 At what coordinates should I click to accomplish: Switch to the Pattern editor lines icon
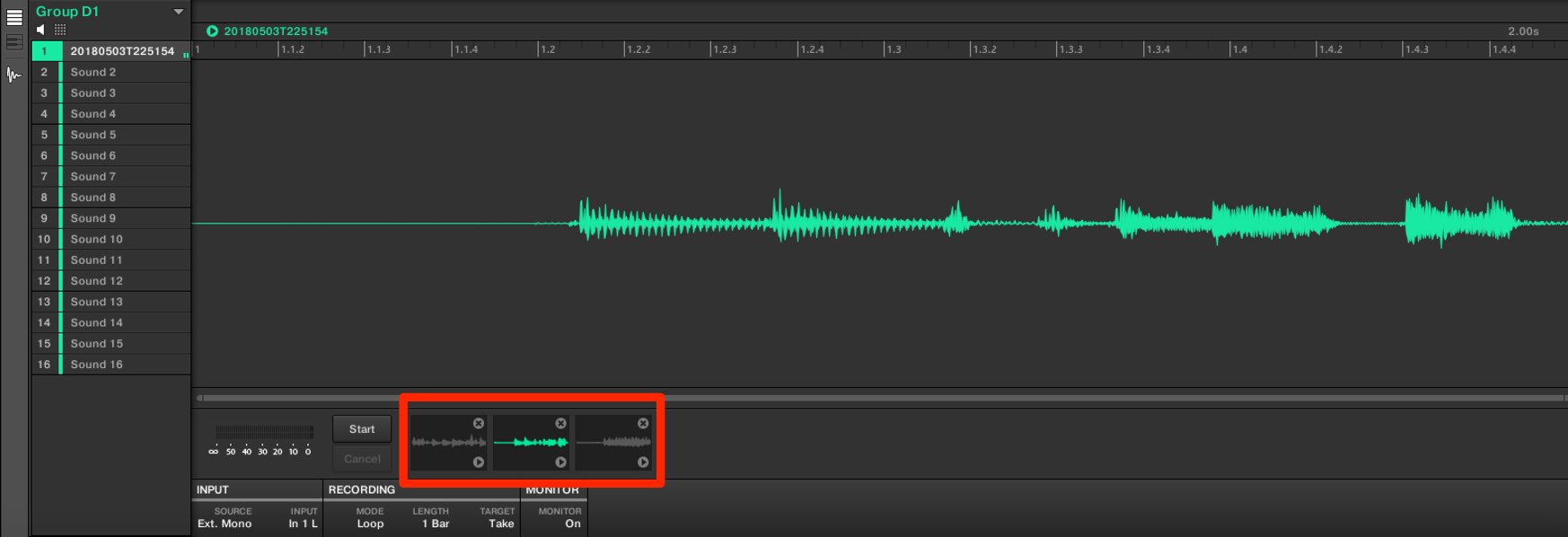tap(13, 17)
